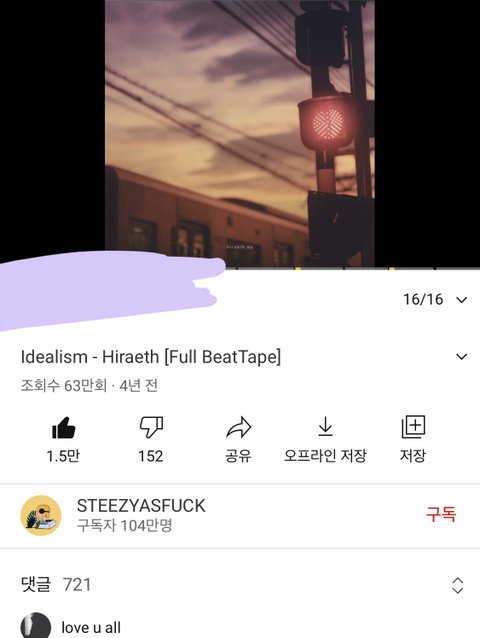
Task: Tap the save to playlist icon
Action: (413, 427)
